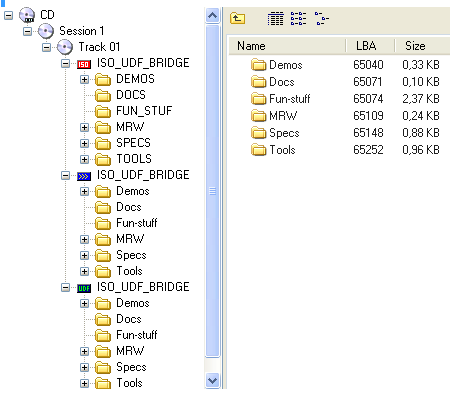Collapse the UDF file system branch
Image resolution: width=452 pixels, height=396 pixels.
pos(65,287)
